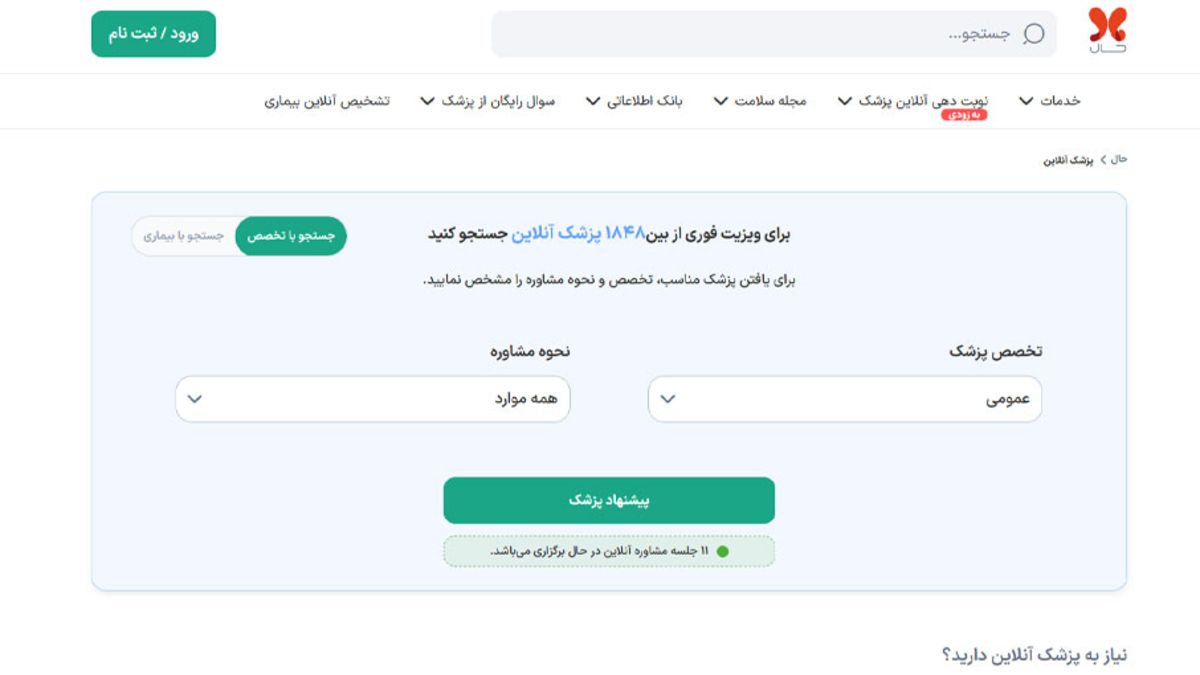Click the chevron beside سوال رایگان از پزشک
The width and height of the screenshot is (1200, 675).
pos(428,101)
